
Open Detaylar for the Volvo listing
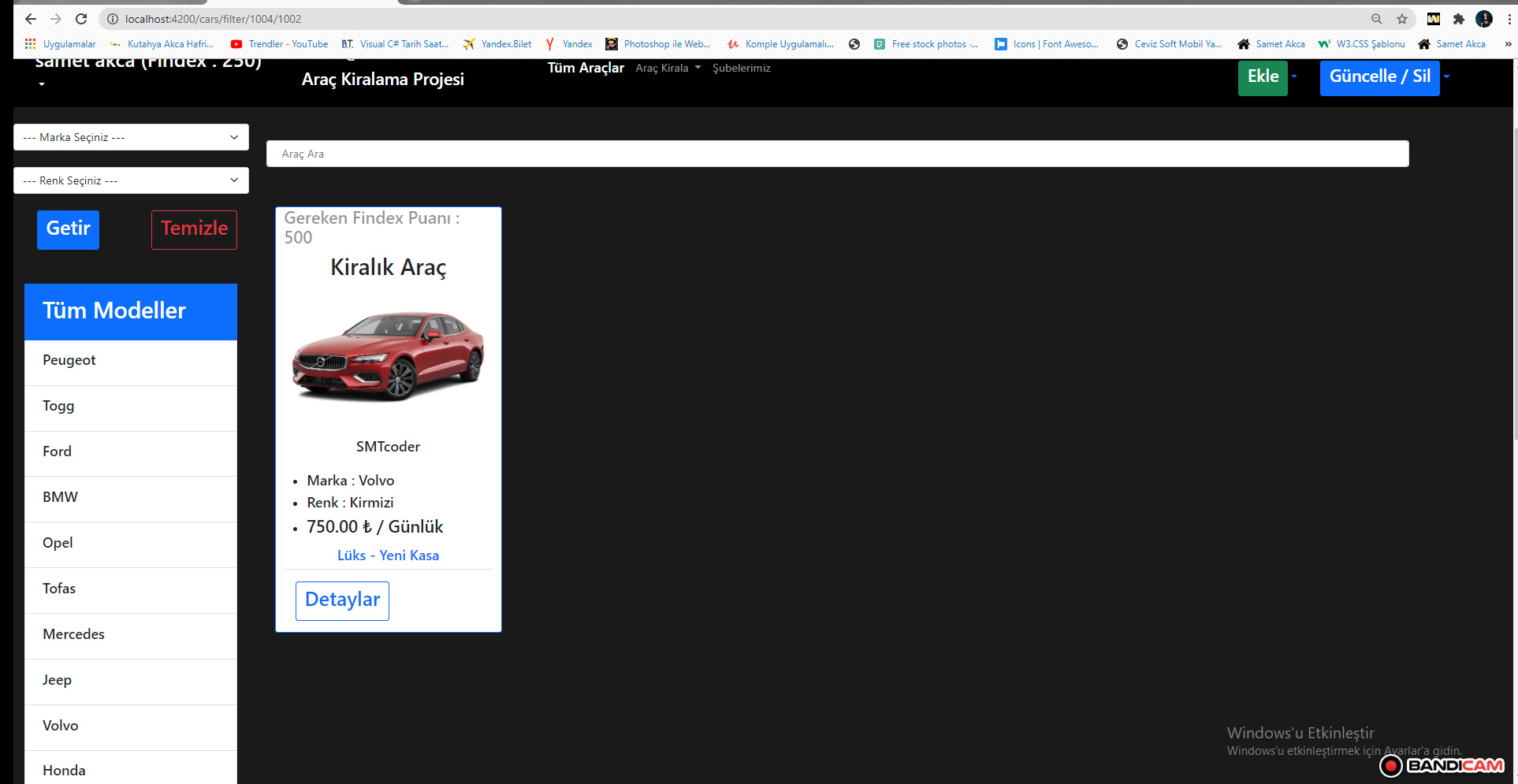pyautogui.click(x=342, y=600)
